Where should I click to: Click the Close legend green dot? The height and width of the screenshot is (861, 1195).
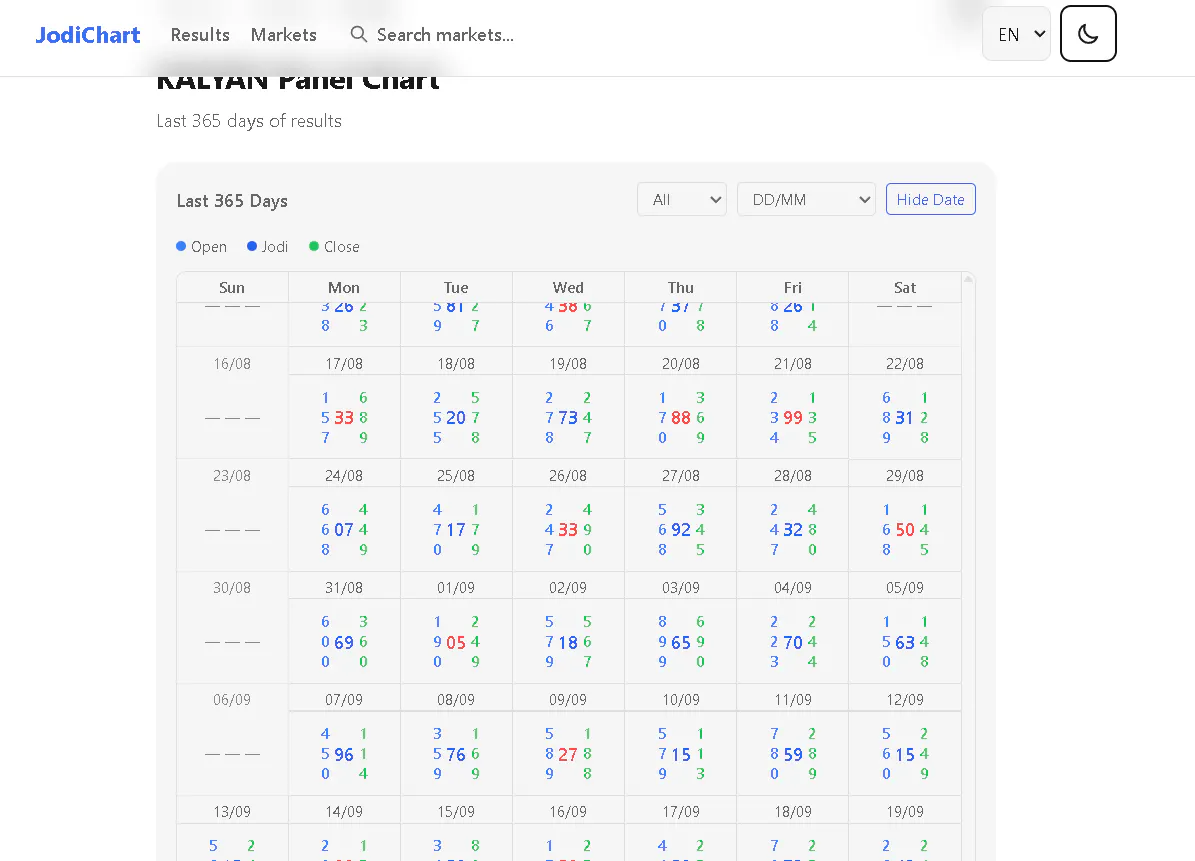314,246
